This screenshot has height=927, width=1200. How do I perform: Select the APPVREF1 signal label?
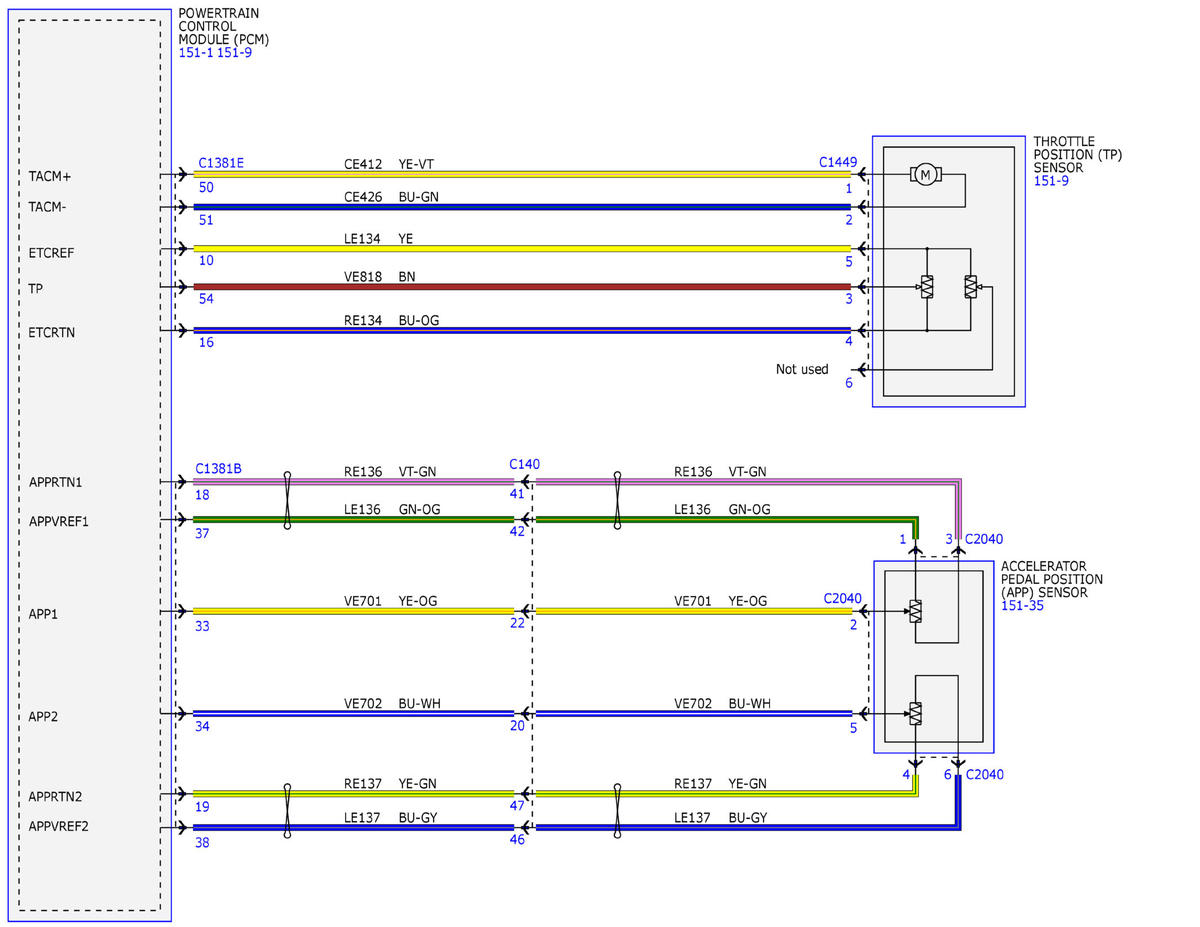pyautogui.click(x=60, y=520)
